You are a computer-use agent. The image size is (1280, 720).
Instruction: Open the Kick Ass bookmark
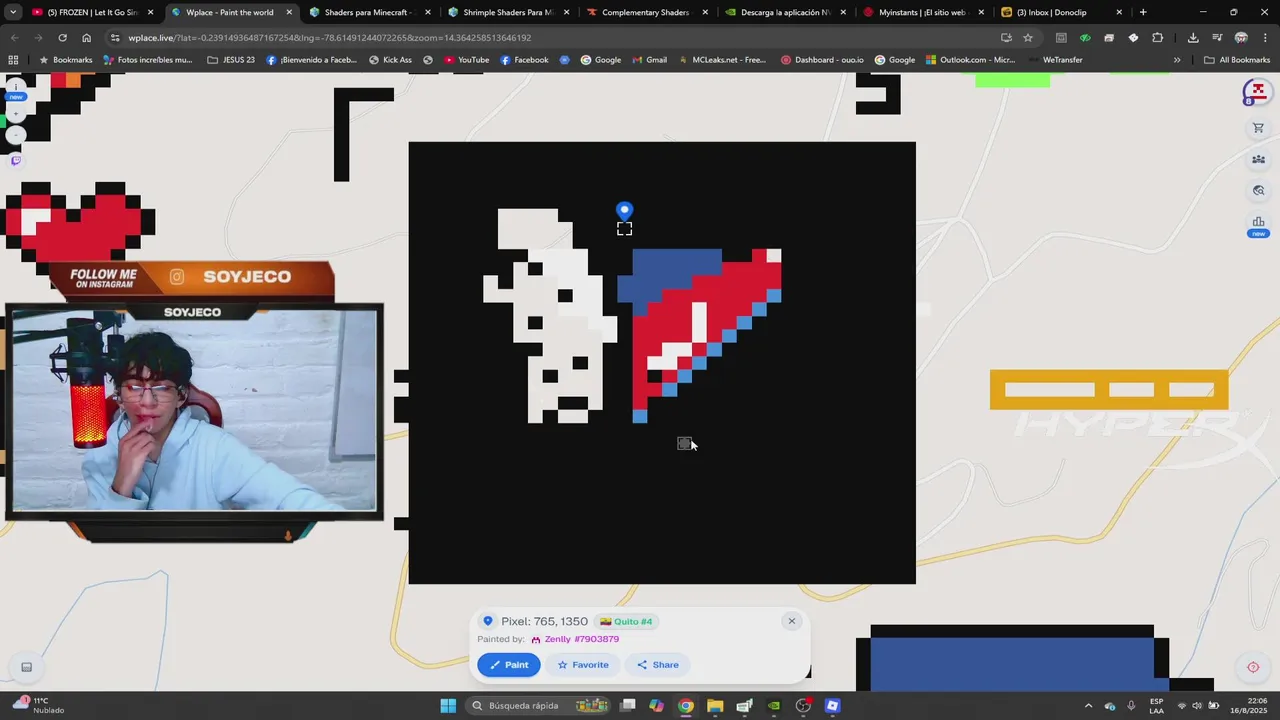390,60
